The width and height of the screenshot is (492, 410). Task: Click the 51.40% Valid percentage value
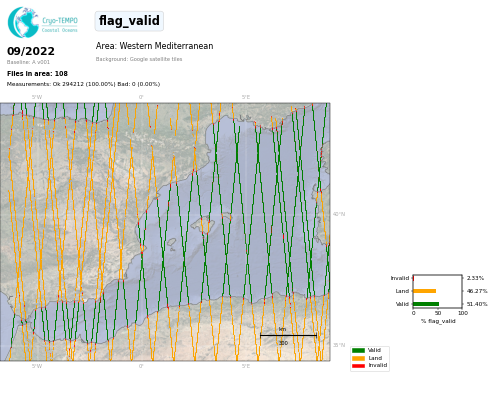coord(477,304)
